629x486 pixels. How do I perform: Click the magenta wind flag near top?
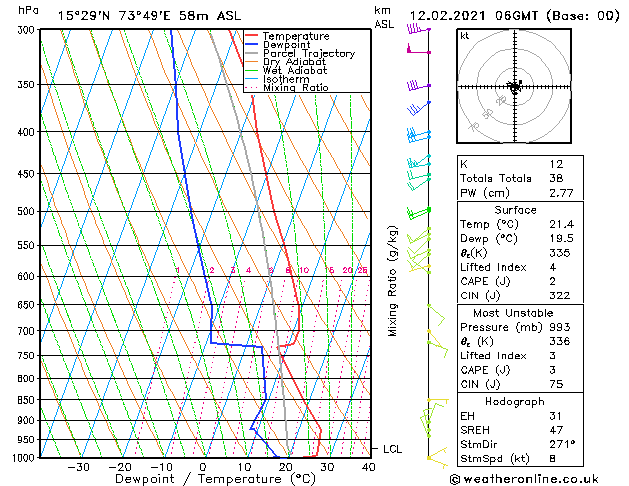click(x=418, y=49)
